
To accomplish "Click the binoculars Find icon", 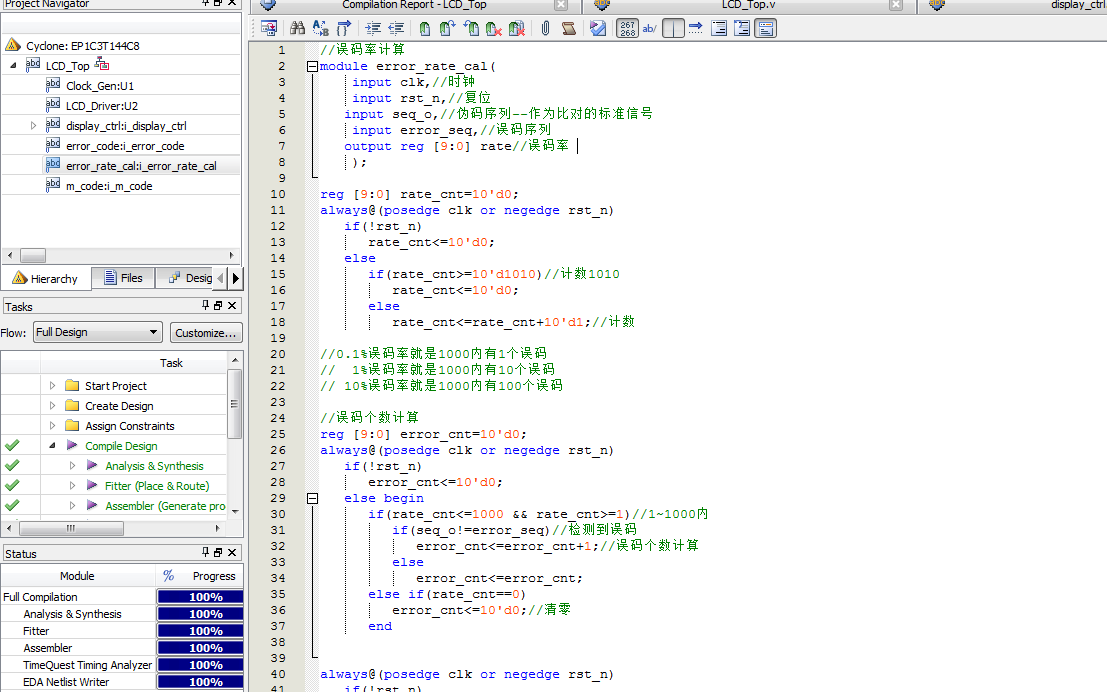I will pyautogui.click(x=297, y=29).
